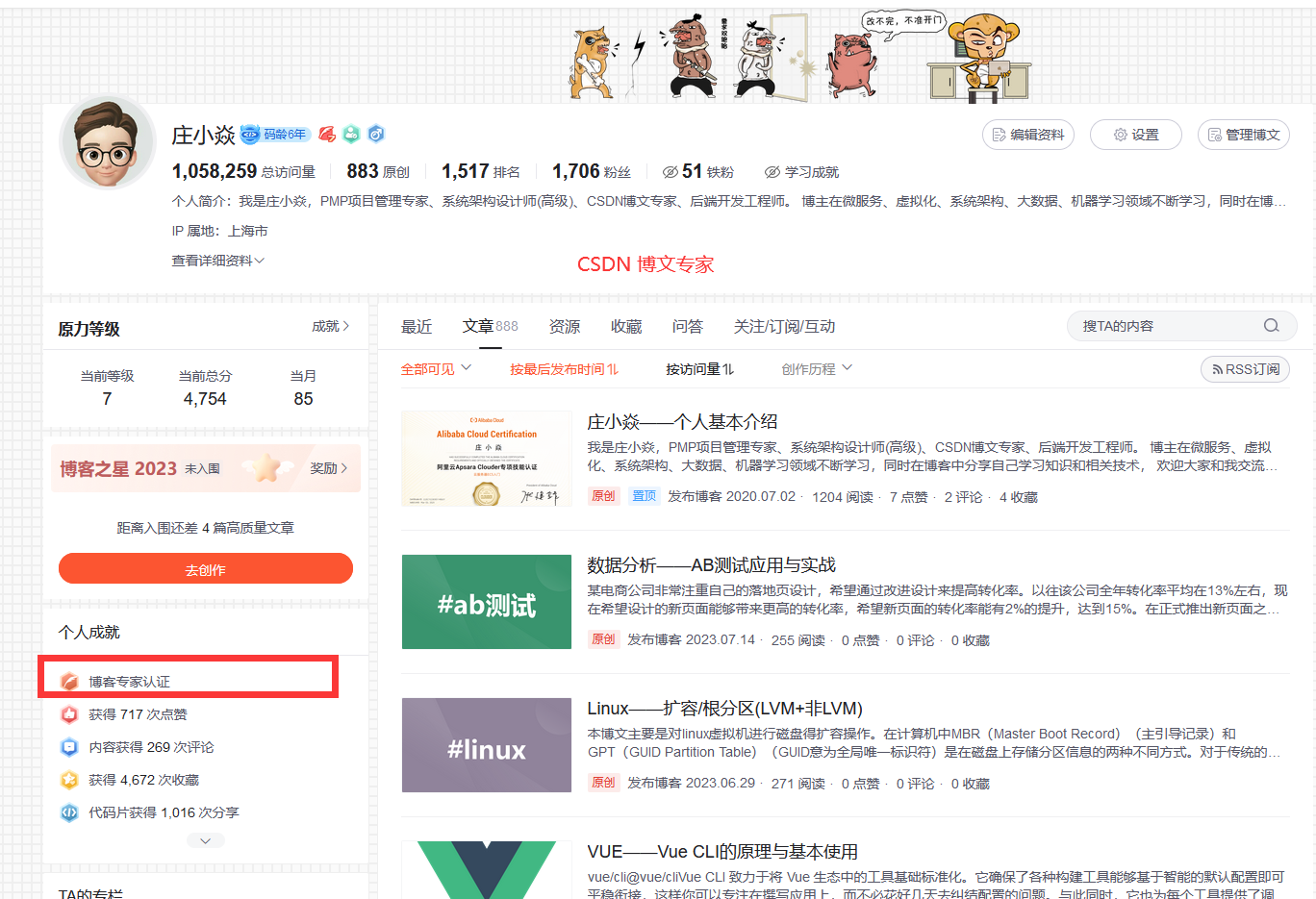Open the #ab测试 article thumbnail
This screenshot has height=899, width=1316.
(487, 602)
